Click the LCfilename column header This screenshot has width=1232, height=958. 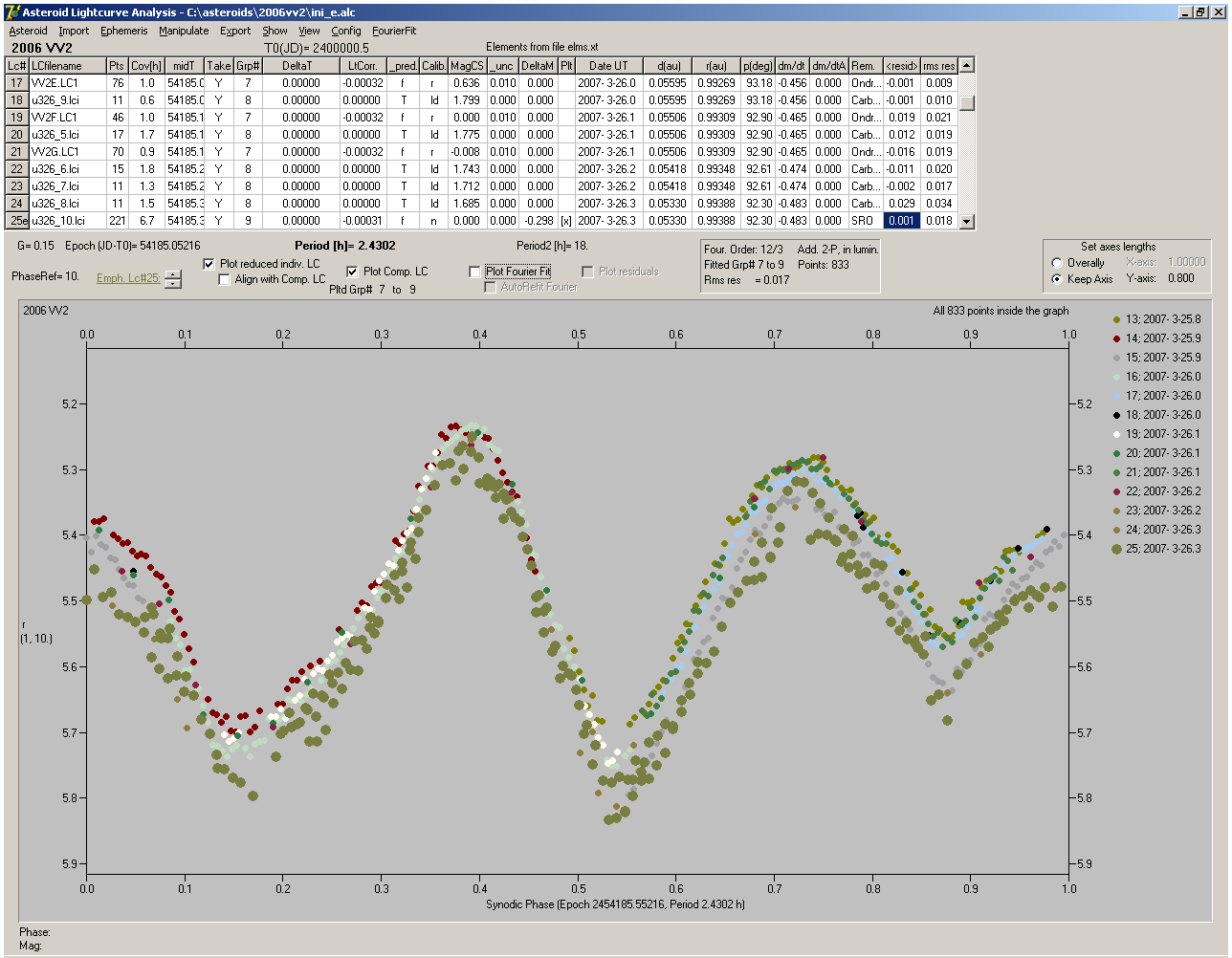point(67,66)
